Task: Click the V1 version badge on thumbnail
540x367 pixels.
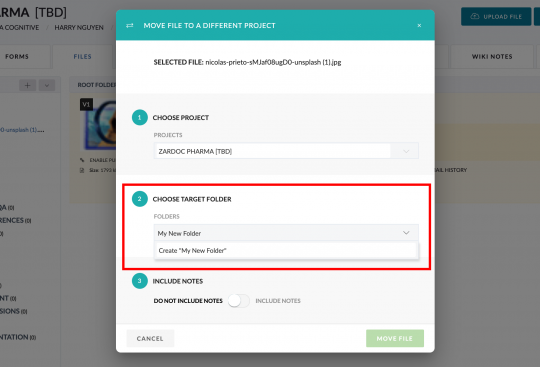Action: pyautogui.click(x=86, y=104)
